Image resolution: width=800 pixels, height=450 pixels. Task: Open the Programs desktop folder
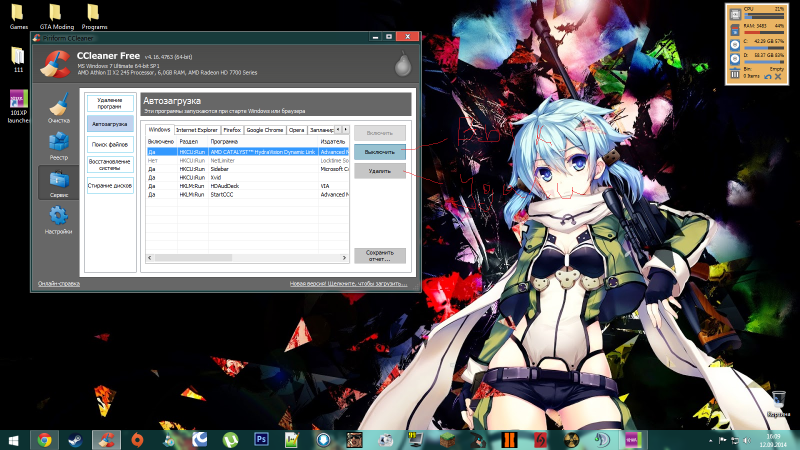tap(94, 16)
